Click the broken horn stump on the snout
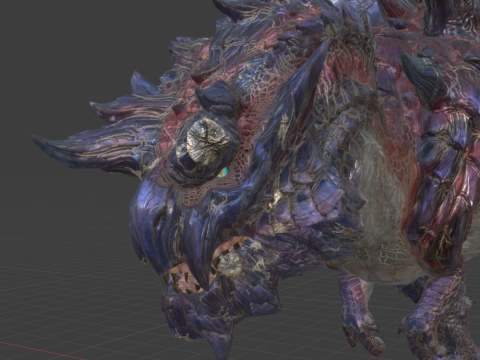 [x=208, y=142]
